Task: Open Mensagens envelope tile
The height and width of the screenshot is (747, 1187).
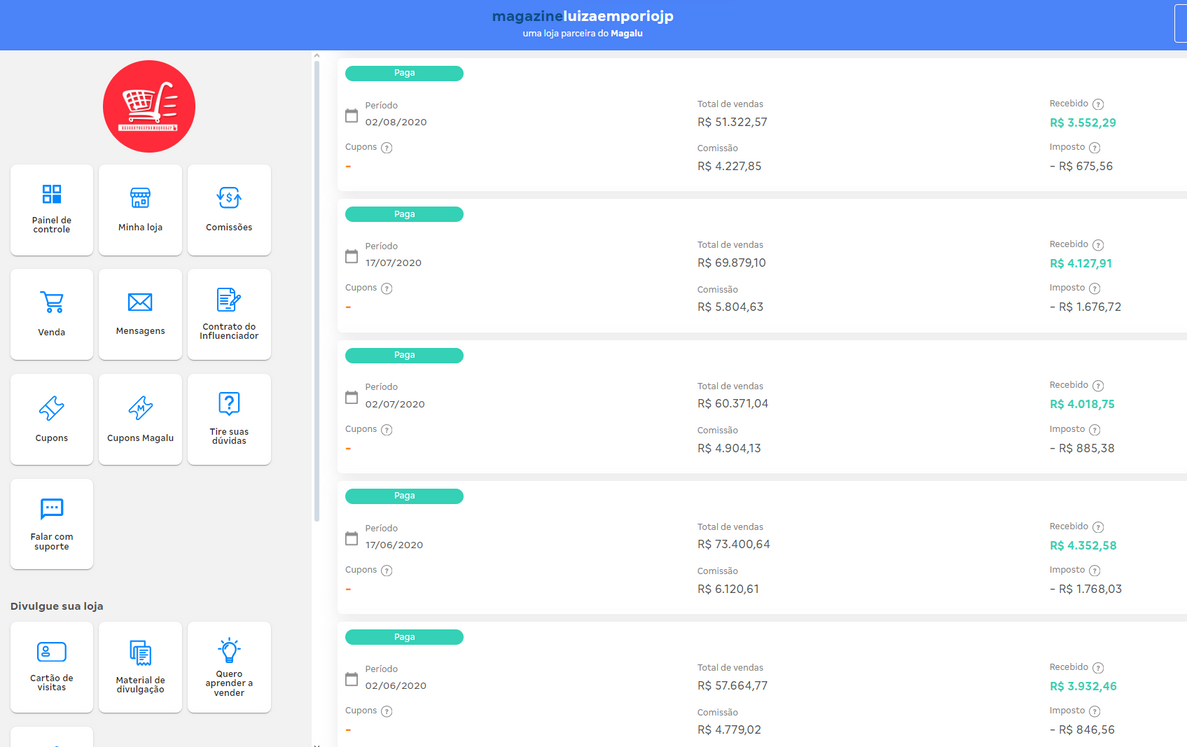Action: (x=140, y=314)
